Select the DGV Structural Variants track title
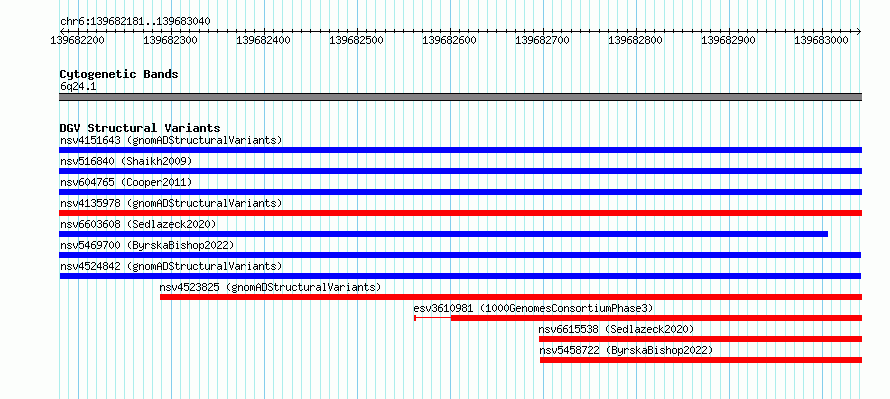 [140, 128]
